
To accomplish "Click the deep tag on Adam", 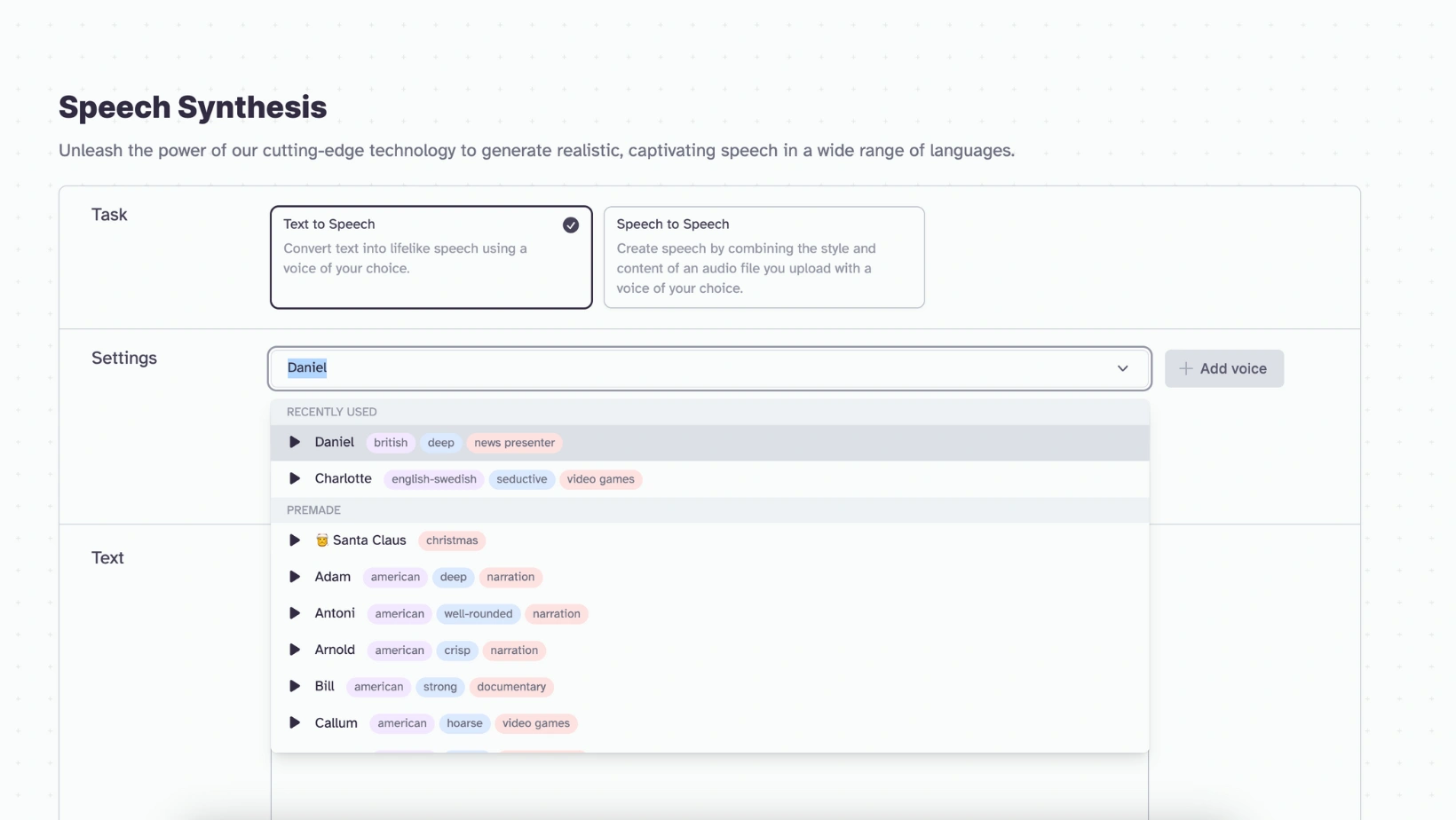I will click(453, 577).
